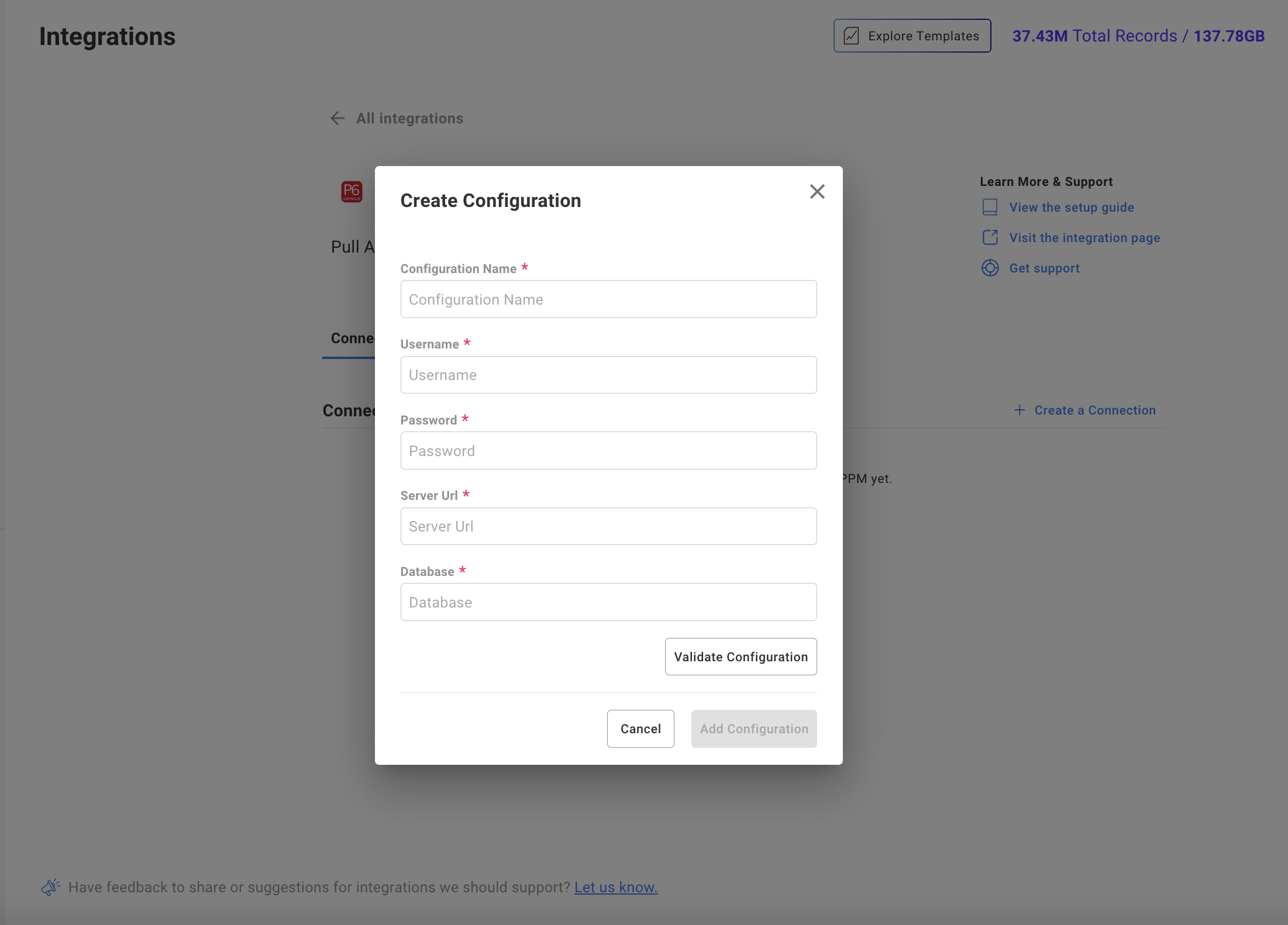Focus the Configuration Name input field

point(608,299)
